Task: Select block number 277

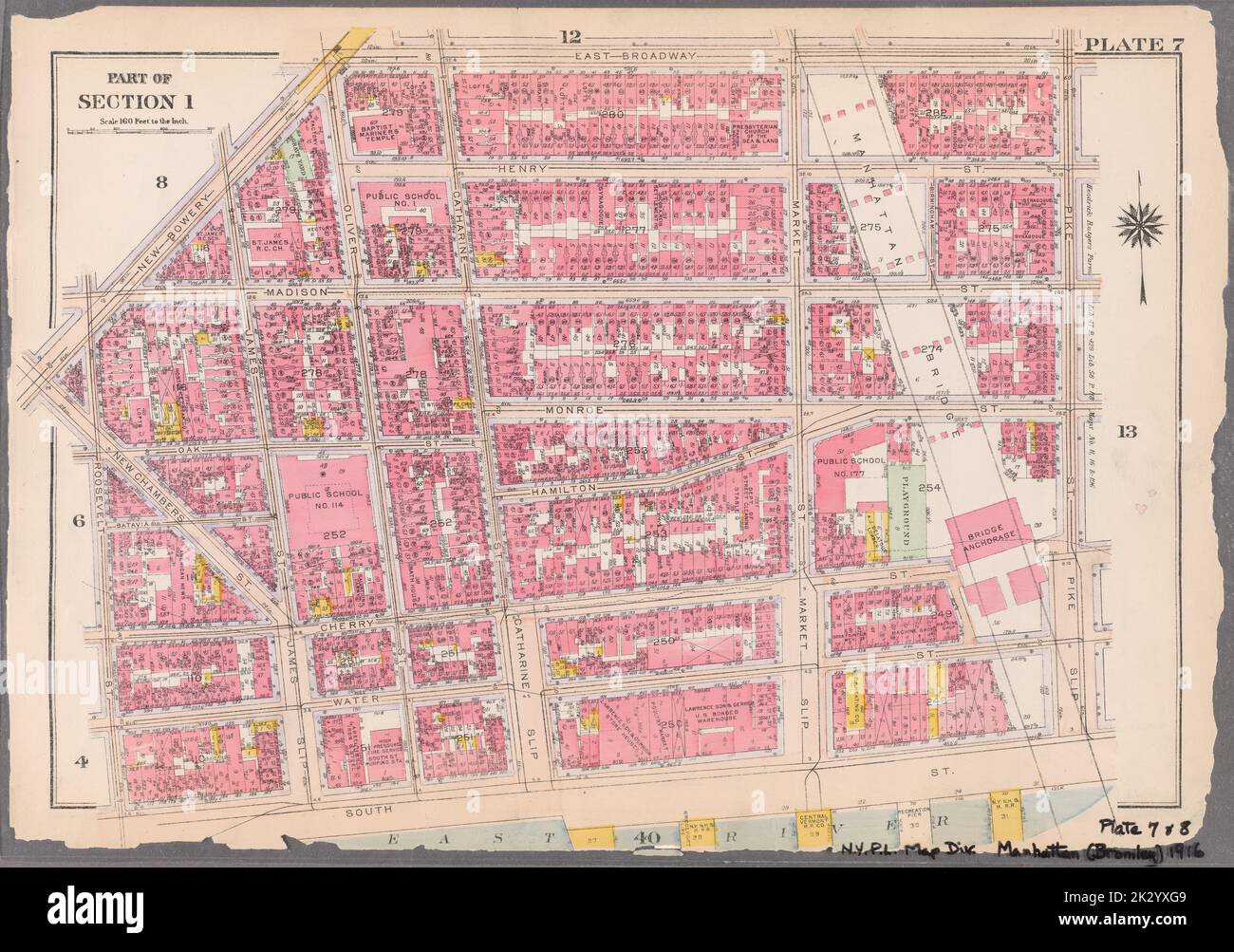Action: (635, 230)
